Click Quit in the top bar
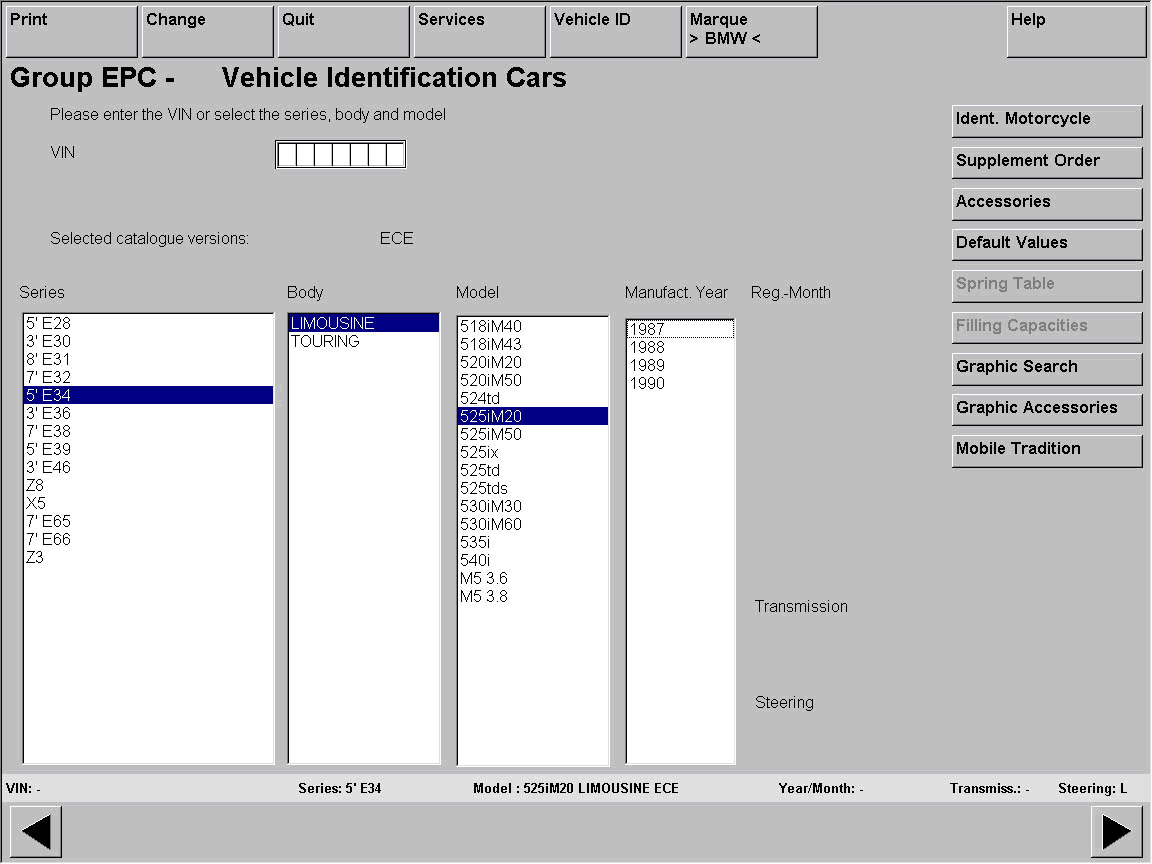This screenshot has width=1152, height=864. coord(343,32)
